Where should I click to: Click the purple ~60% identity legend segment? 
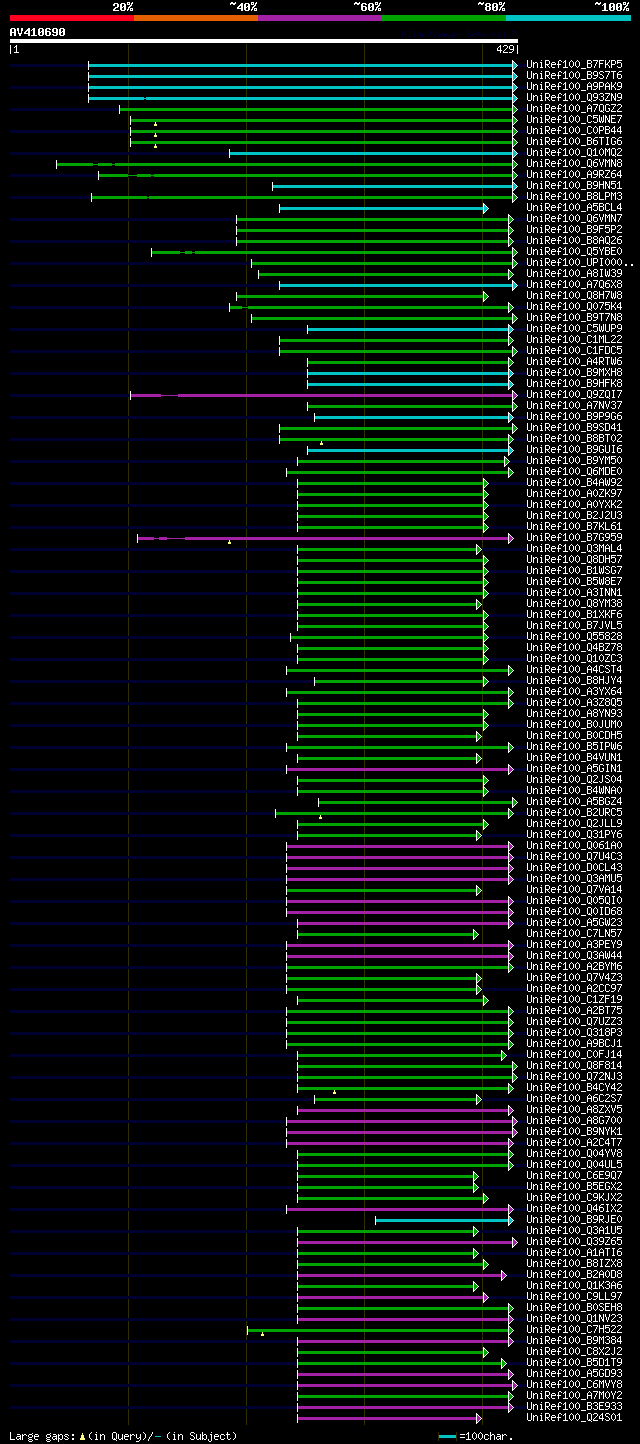pos(320,17)
